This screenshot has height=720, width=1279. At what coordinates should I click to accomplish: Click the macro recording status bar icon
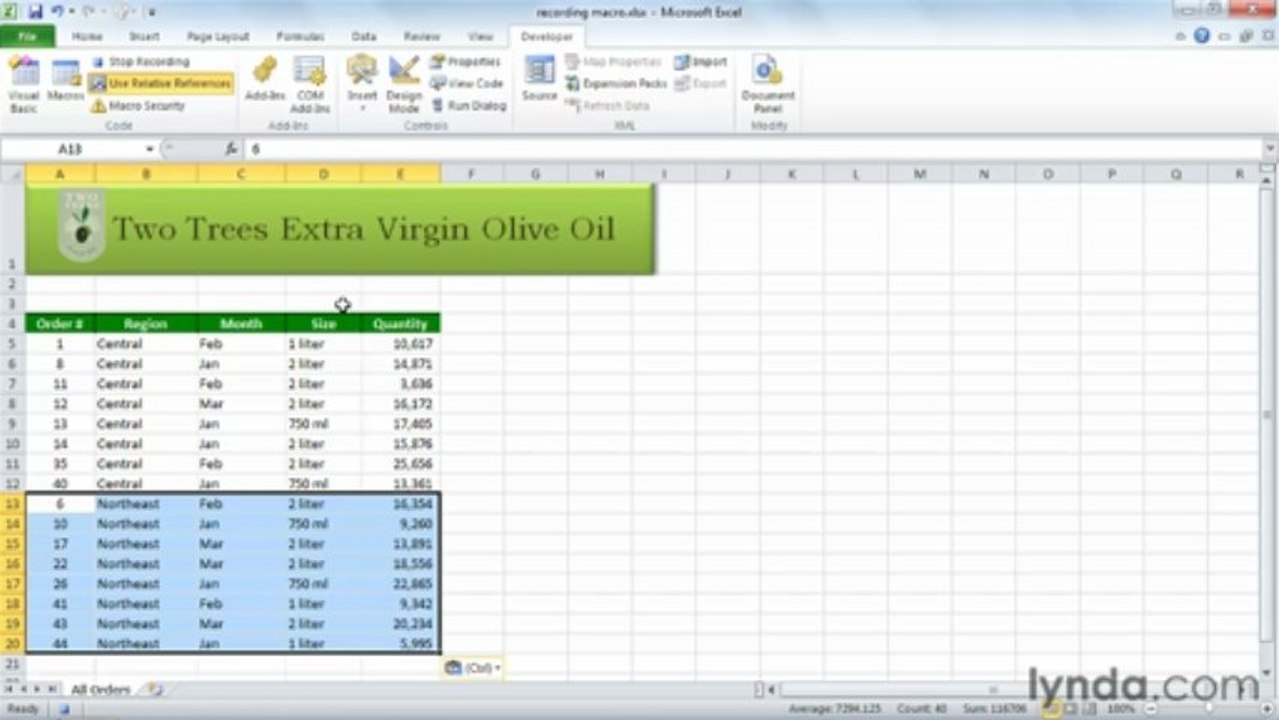[64, 709]
